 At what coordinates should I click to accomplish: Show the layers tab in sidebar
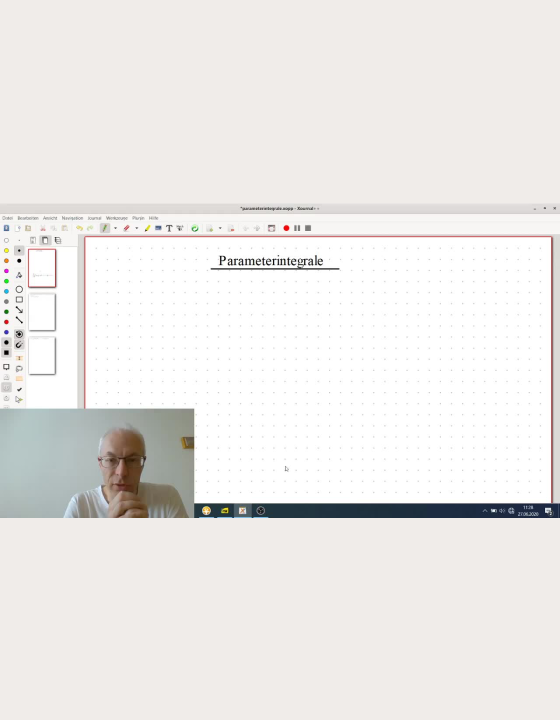pos(58,240)
